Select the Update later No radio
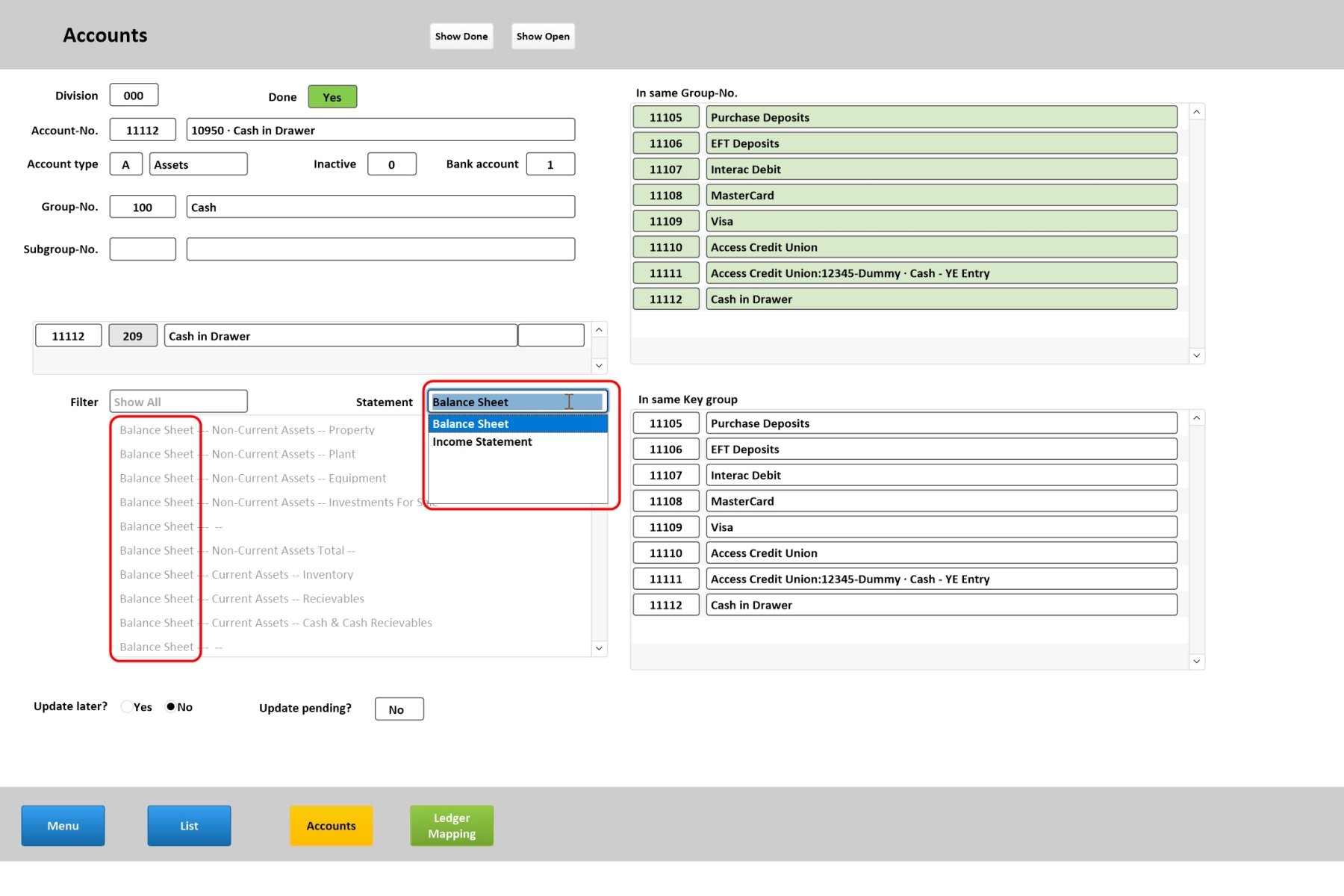The width and height of the screenshot is (1344, 896). click(x=170, y=706)
